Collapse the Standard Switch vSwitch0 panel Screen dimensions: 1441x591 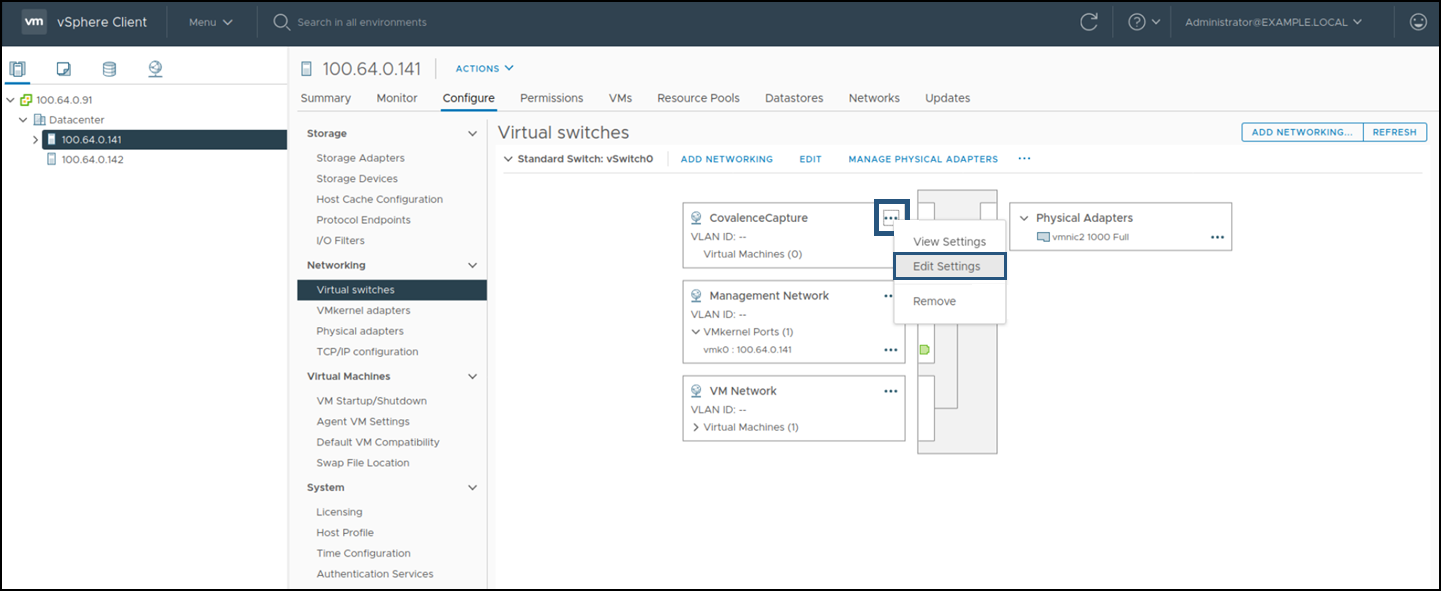click(508, 159)
